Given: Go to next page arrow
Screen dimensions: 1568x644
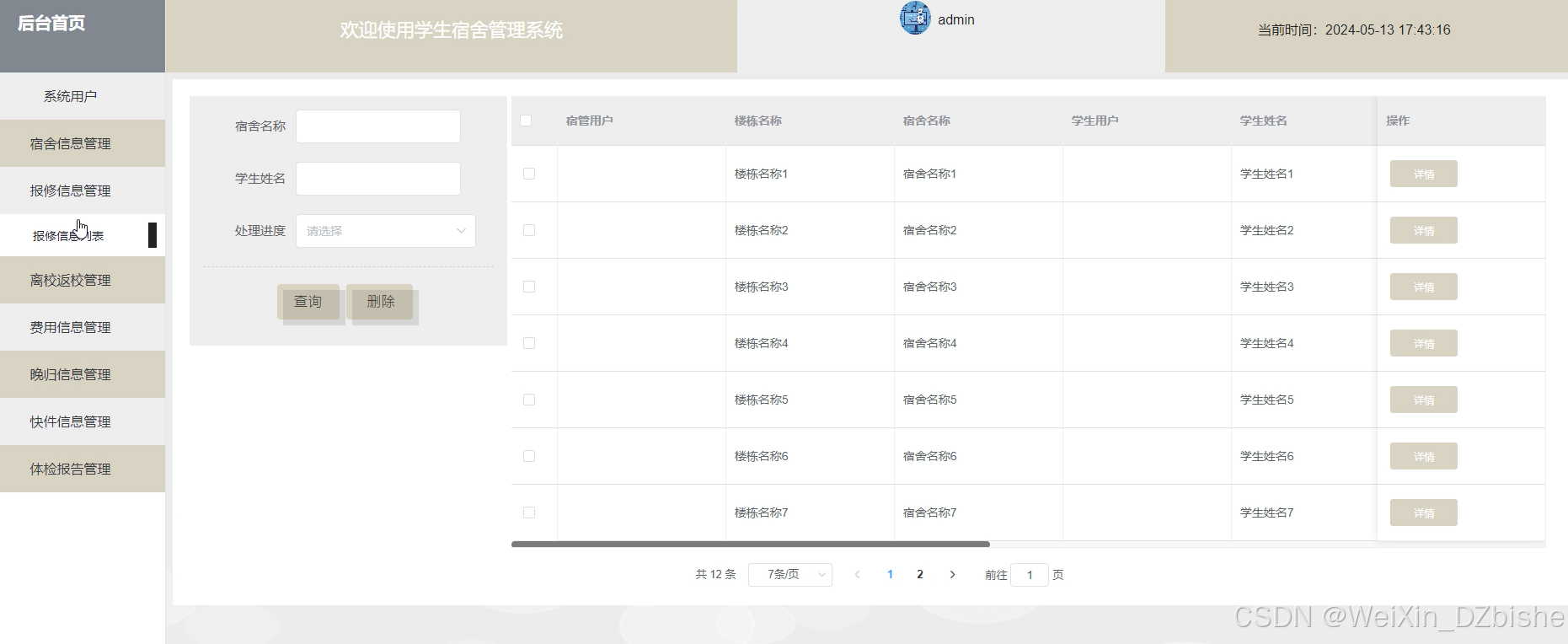Looking at the screenshot, I should pos(952,575).
